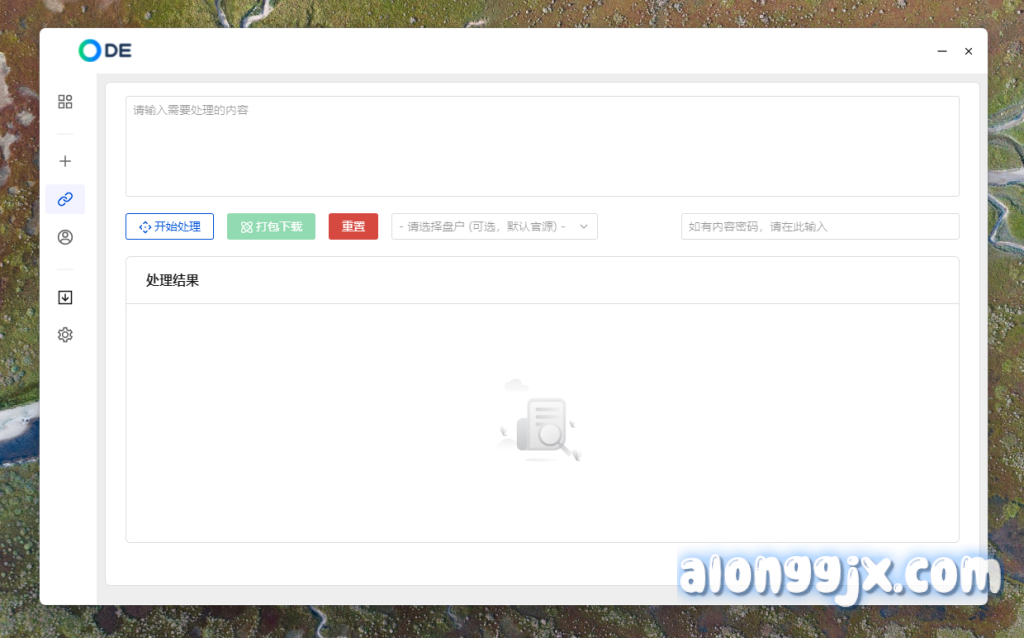Focus the 请输入需要处理的内容 text area
The image size is (1024, 638).
point(541,146)
